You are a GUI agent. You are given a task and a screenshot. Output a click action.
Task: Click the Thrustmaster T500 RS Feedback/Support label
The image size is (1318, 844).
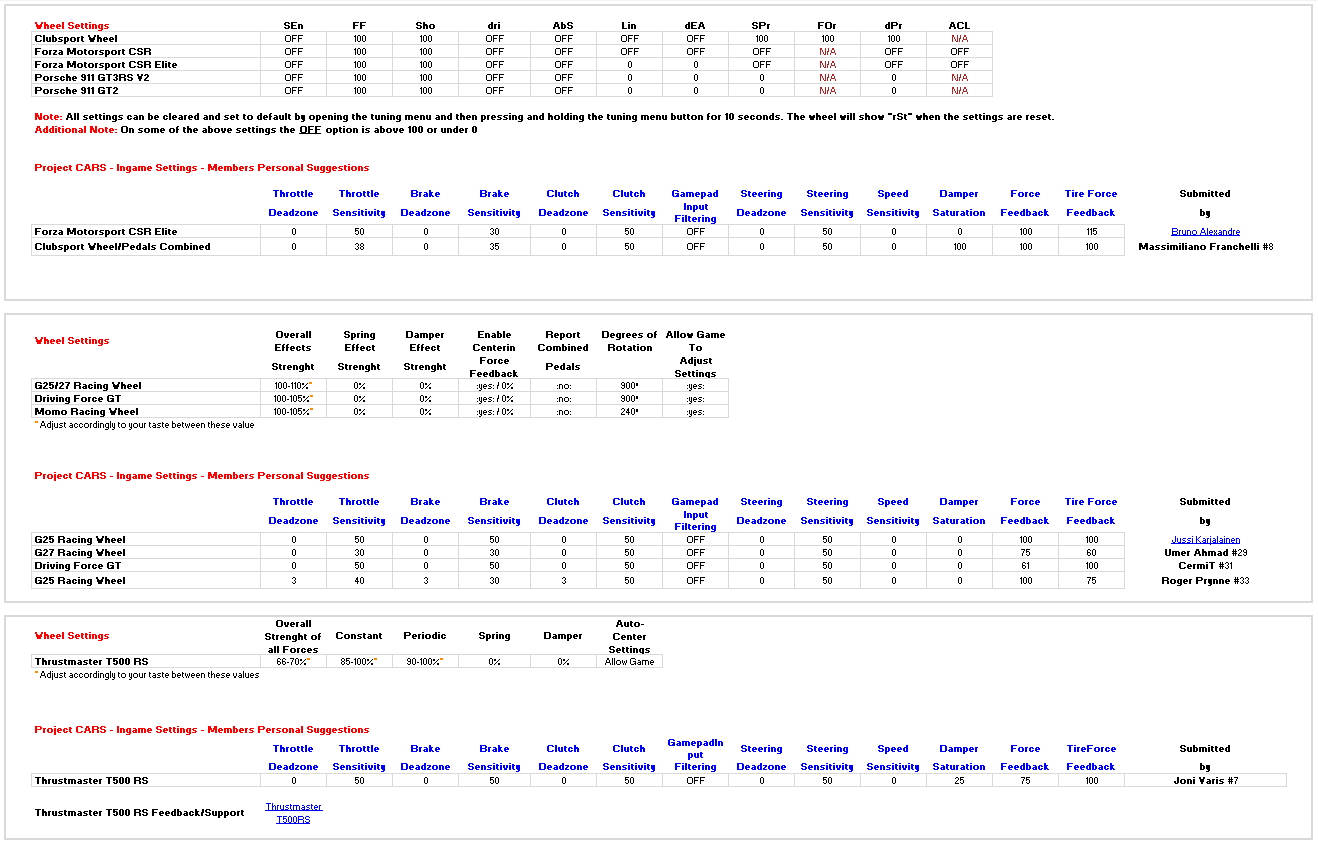click(139, 813)
